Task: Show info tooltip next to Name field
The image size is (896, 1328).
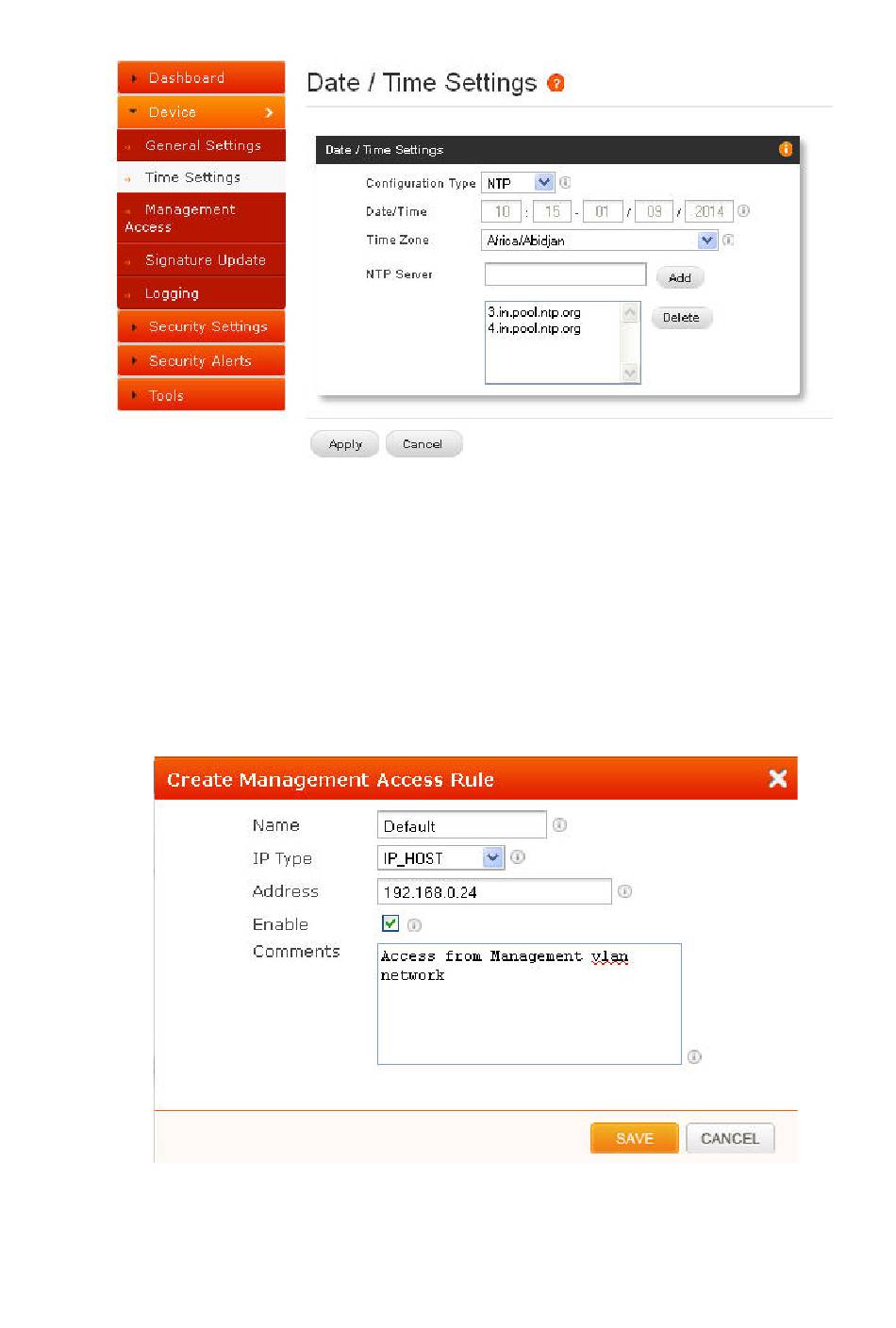Action: click(559, 825)
